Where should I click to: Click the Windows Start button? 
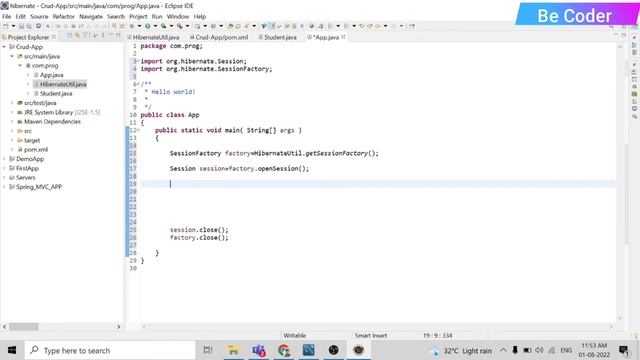(x=12, y=350)
